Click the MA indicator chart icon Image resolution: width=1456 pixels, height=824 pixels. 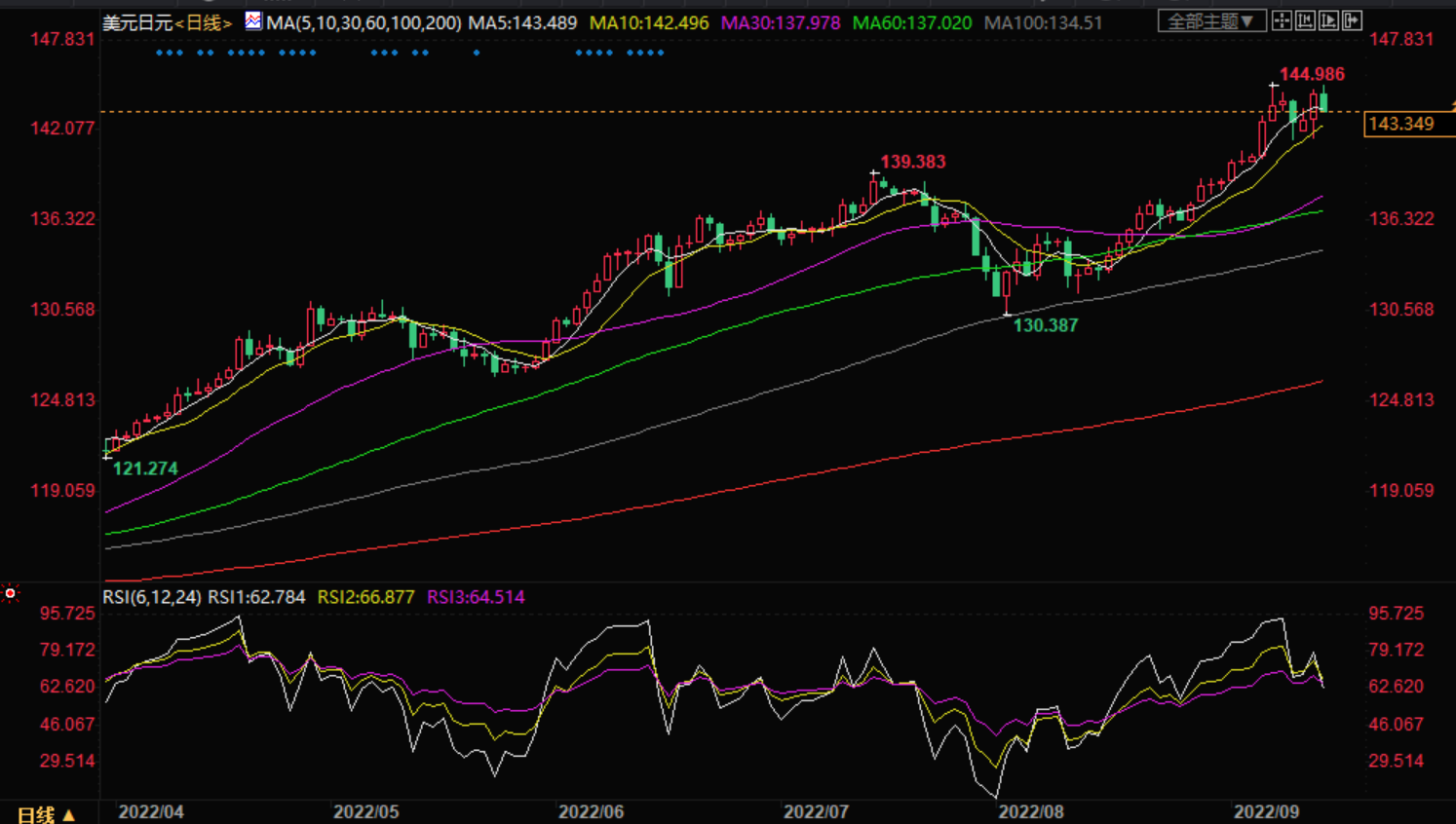tap(253, 20)
